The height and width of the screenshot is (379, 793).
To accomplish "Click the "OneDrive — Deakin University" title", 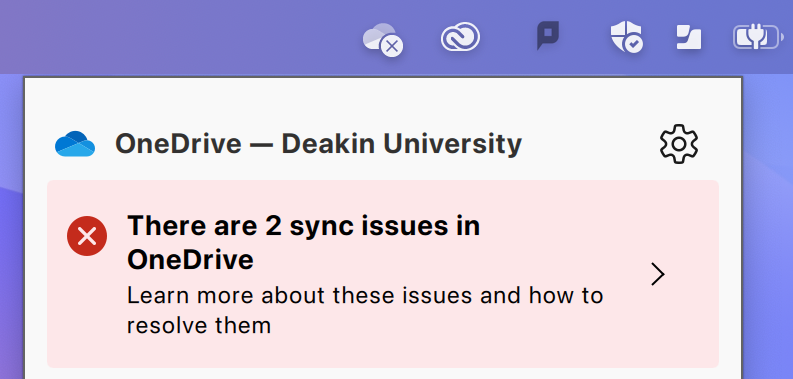I will [318, 144].
